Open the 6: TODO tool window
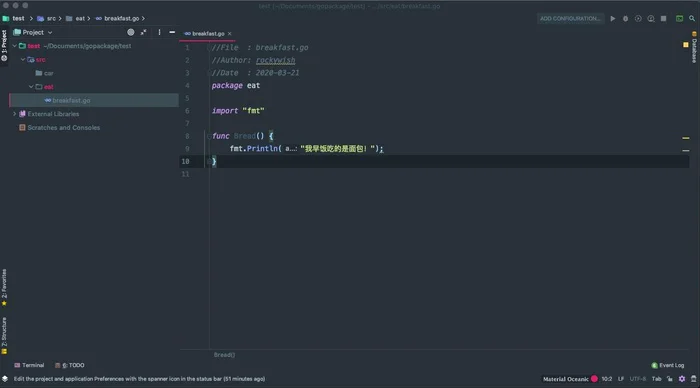 tap(70, 365)
